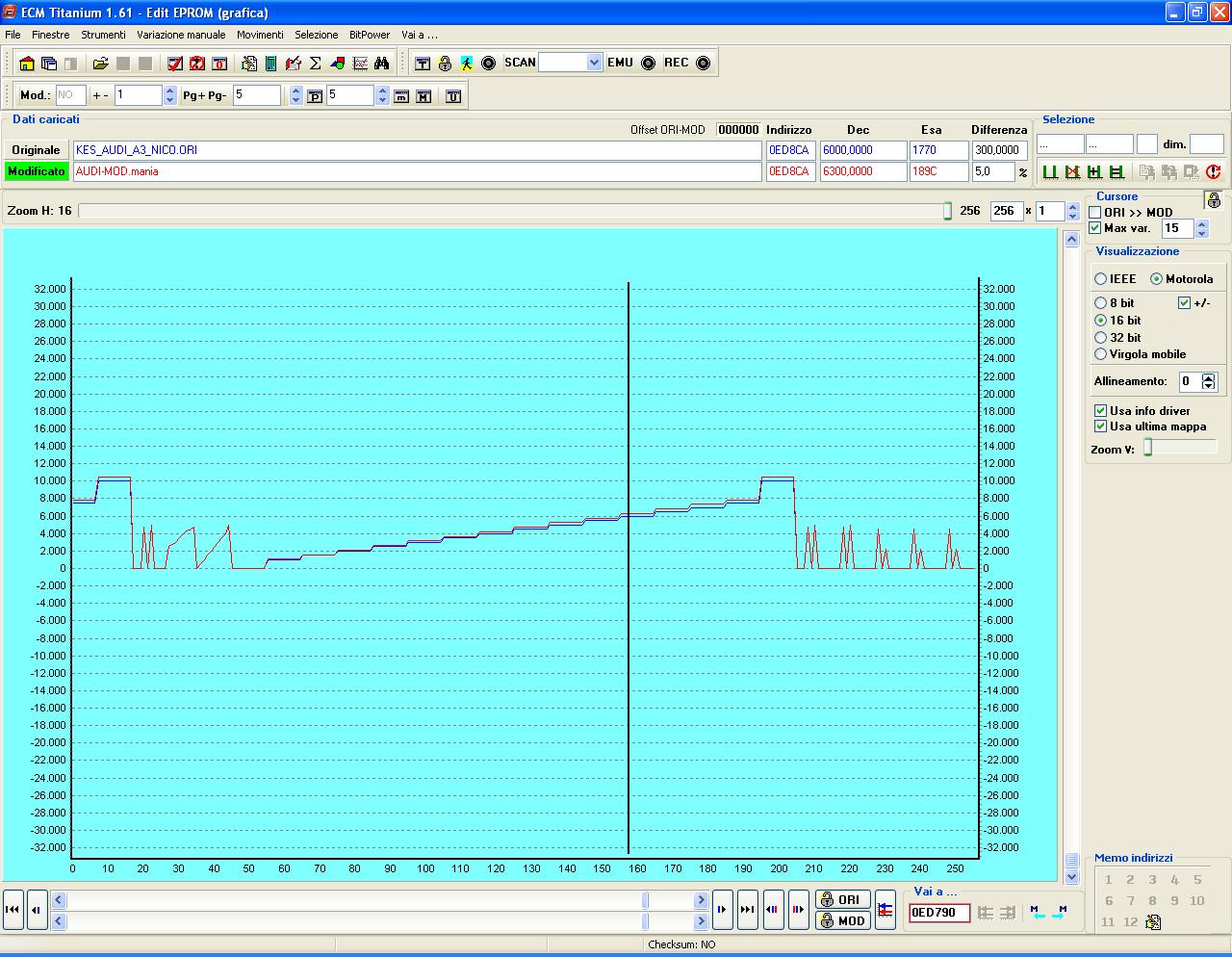Click the running figure icon in toolbar
The image size is (1232, 957).
click(467, 64)
